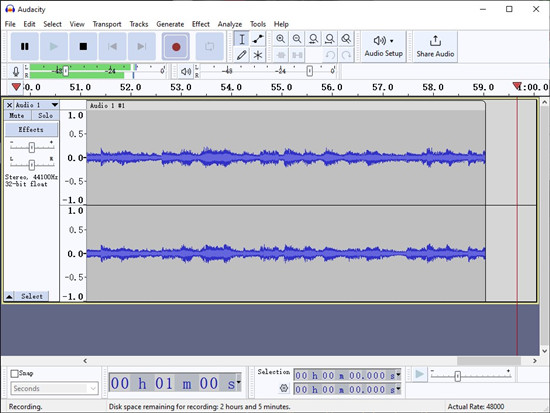Click the Redo icon
Viewport: 550px width, 413px height.
(346, 55)
